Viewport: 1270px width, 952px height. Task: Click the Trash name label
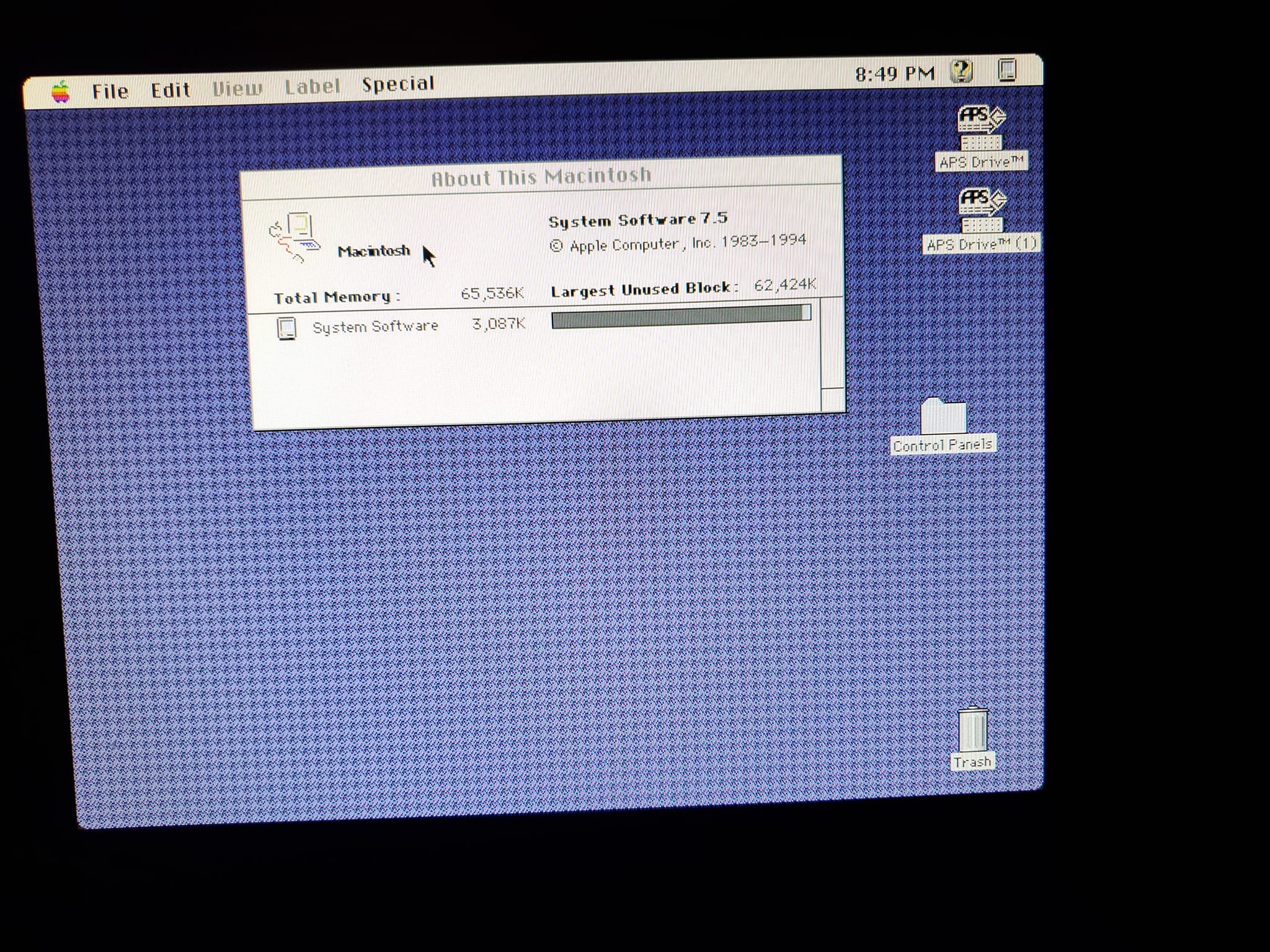pyautogui.click(x=972, y=762)
